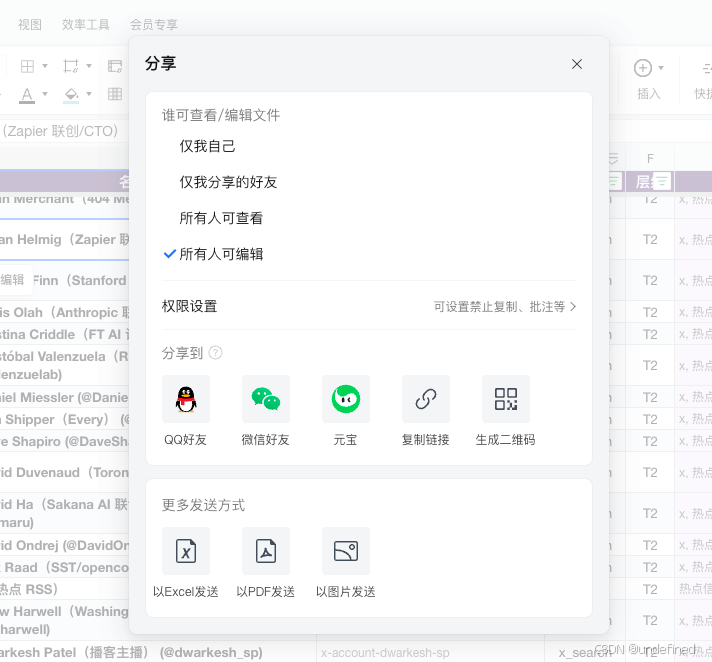Viewport: 712px width, 662px height.
Task: Click the table style icon beside merge cells
Action: (x=115, y=66)
